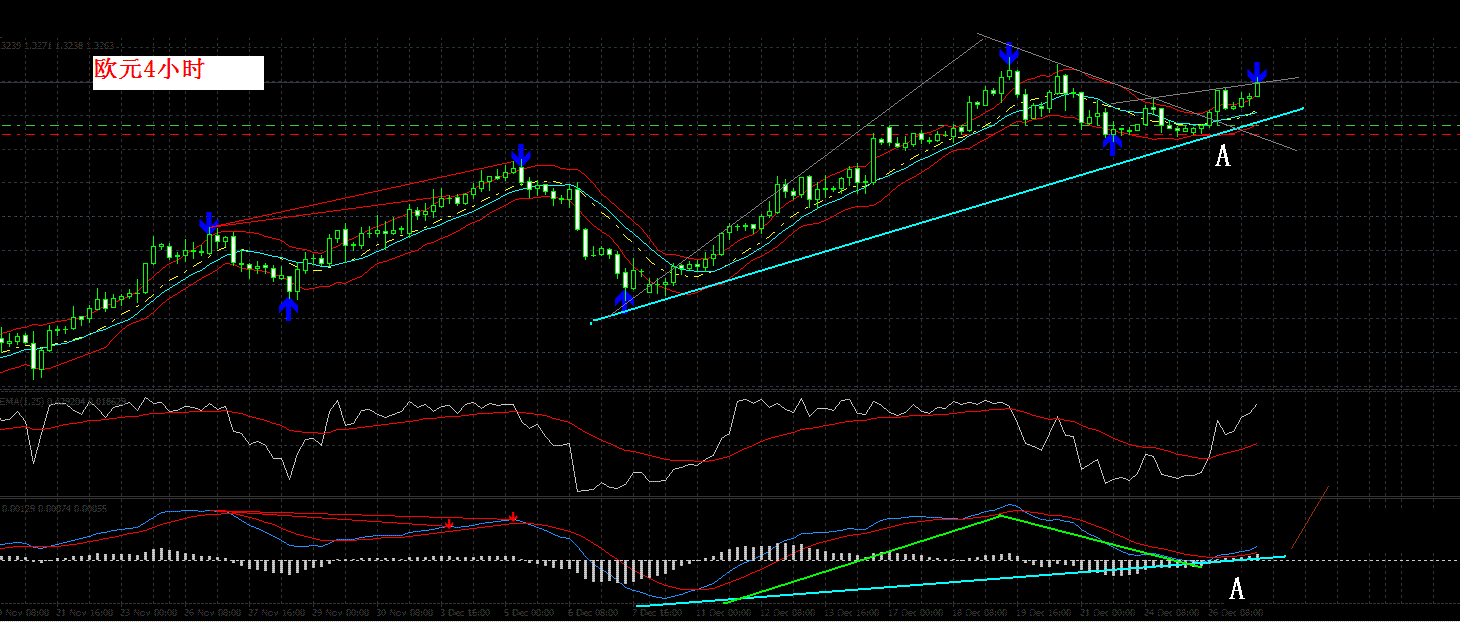Viewport: 1460px width, 622px height.
Task: Select the letter A label on price chart
Action: pyautogui.click(x=1221, y=155)
